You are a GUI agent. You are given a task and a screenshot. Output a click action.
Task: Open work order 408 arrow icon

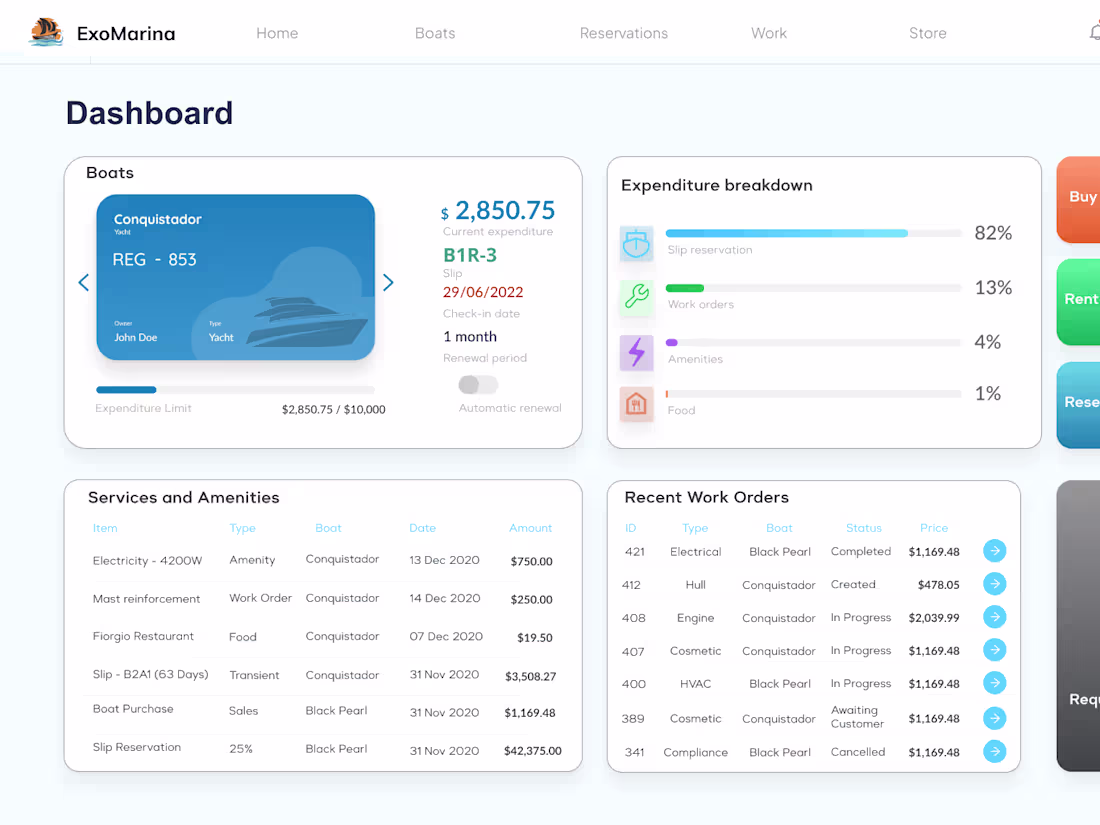click(994, 617)
